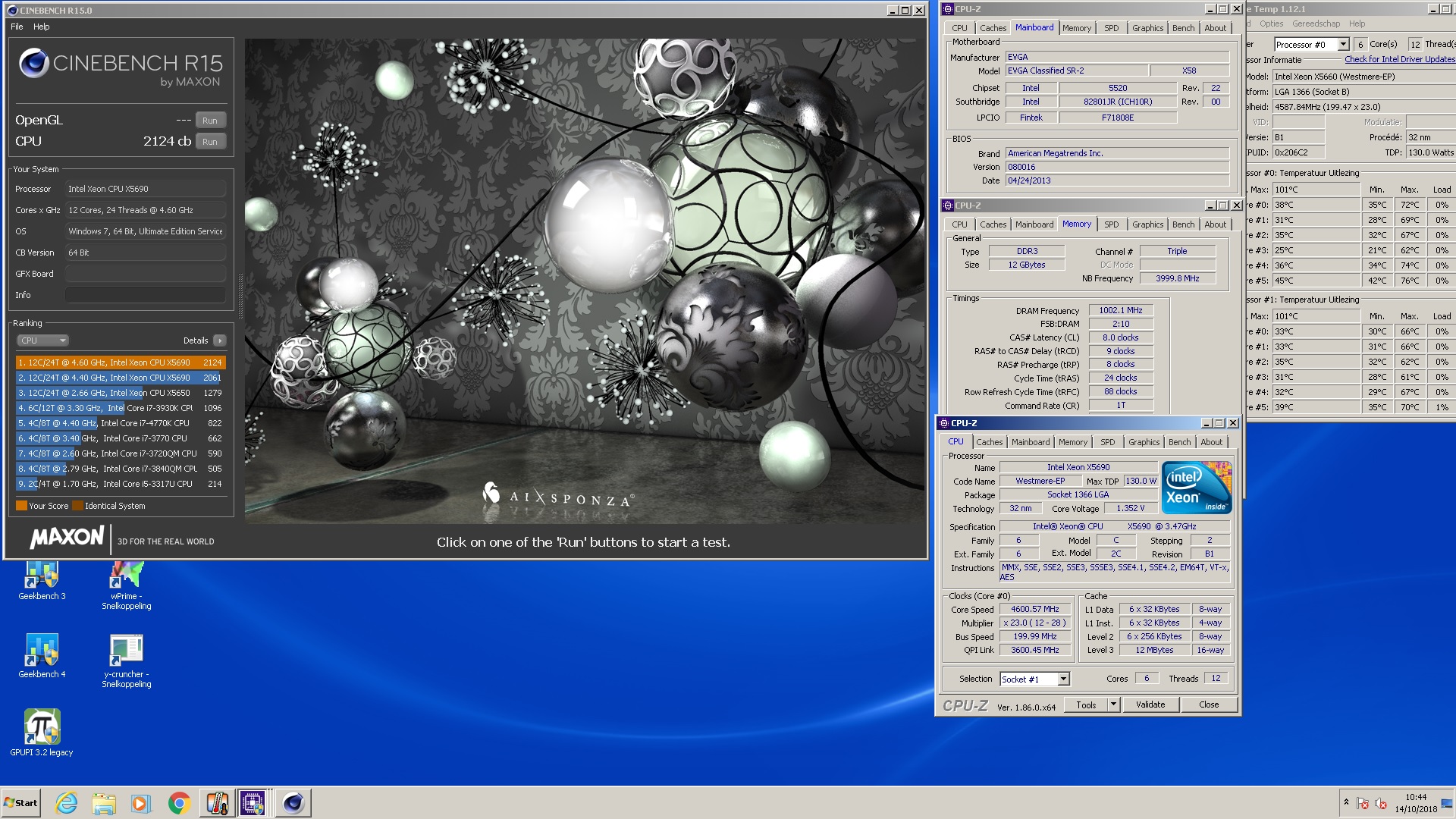
Task: Open the Cinebench Help menu
Action: click(x=42, y=27)
